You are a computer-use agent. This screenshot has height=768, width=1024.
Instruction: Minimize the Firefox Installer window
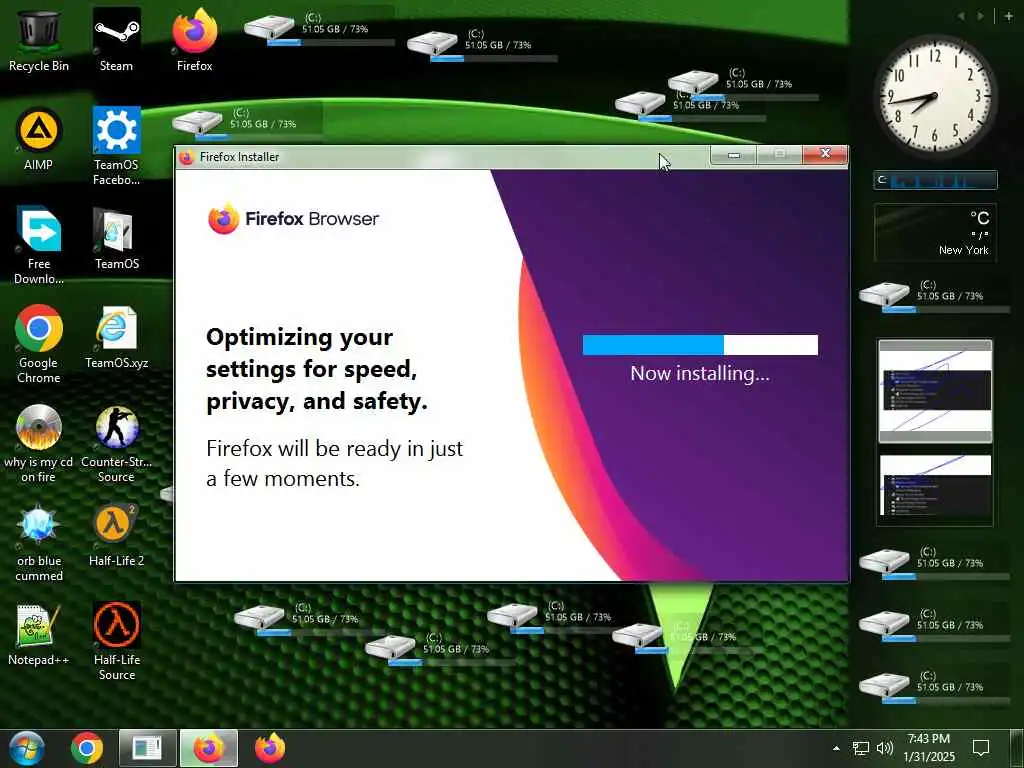pyautogui.click(x=733, y=155)
